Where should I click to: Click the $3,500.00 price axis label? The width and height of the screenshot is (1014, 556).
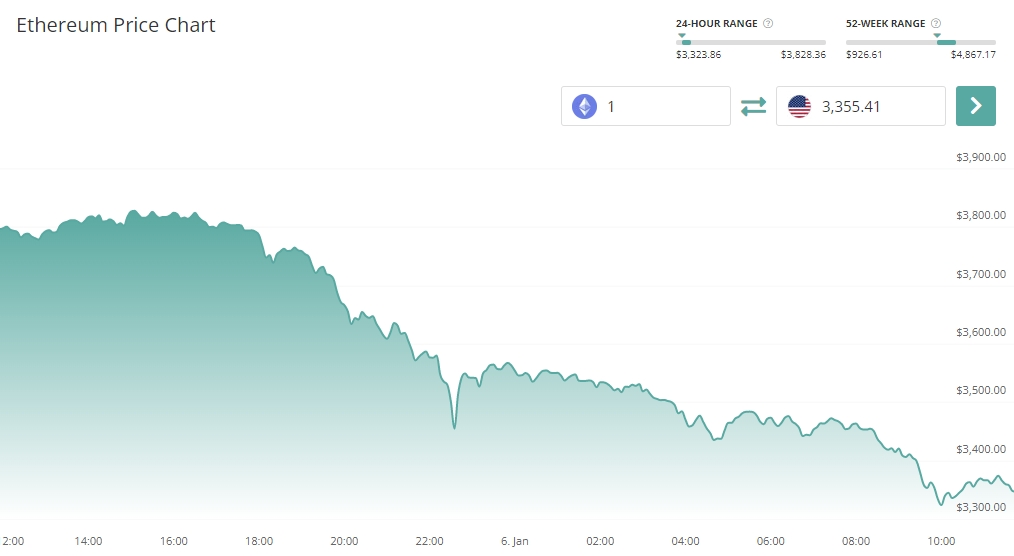tap(980, 390)
